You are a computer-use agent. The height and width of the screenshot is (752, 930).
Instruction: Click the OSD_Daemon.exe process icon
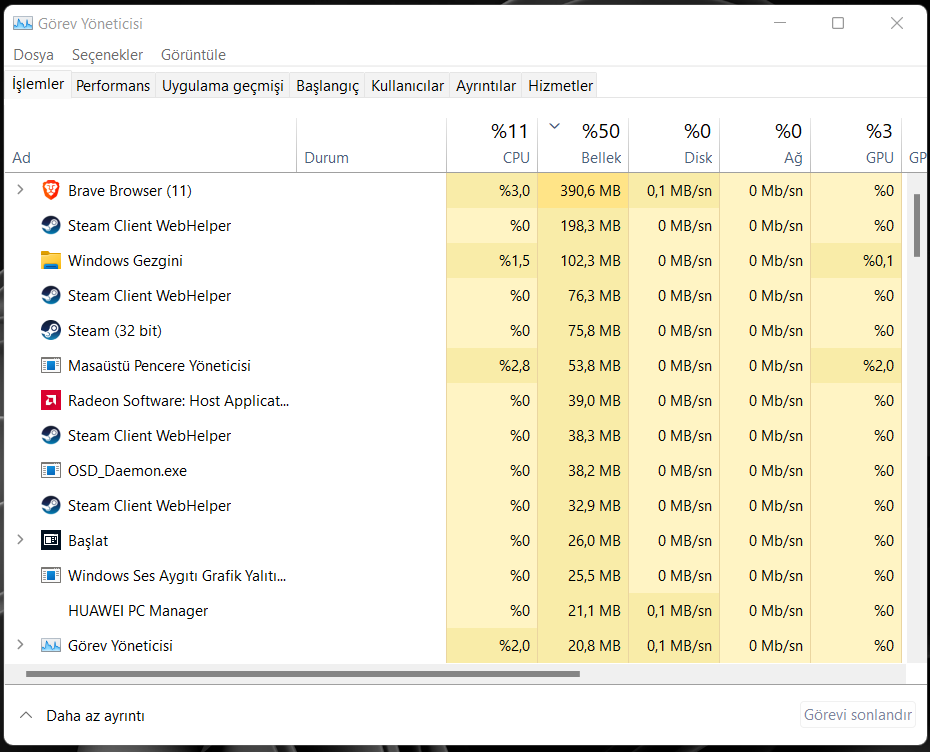click(51, 470)
